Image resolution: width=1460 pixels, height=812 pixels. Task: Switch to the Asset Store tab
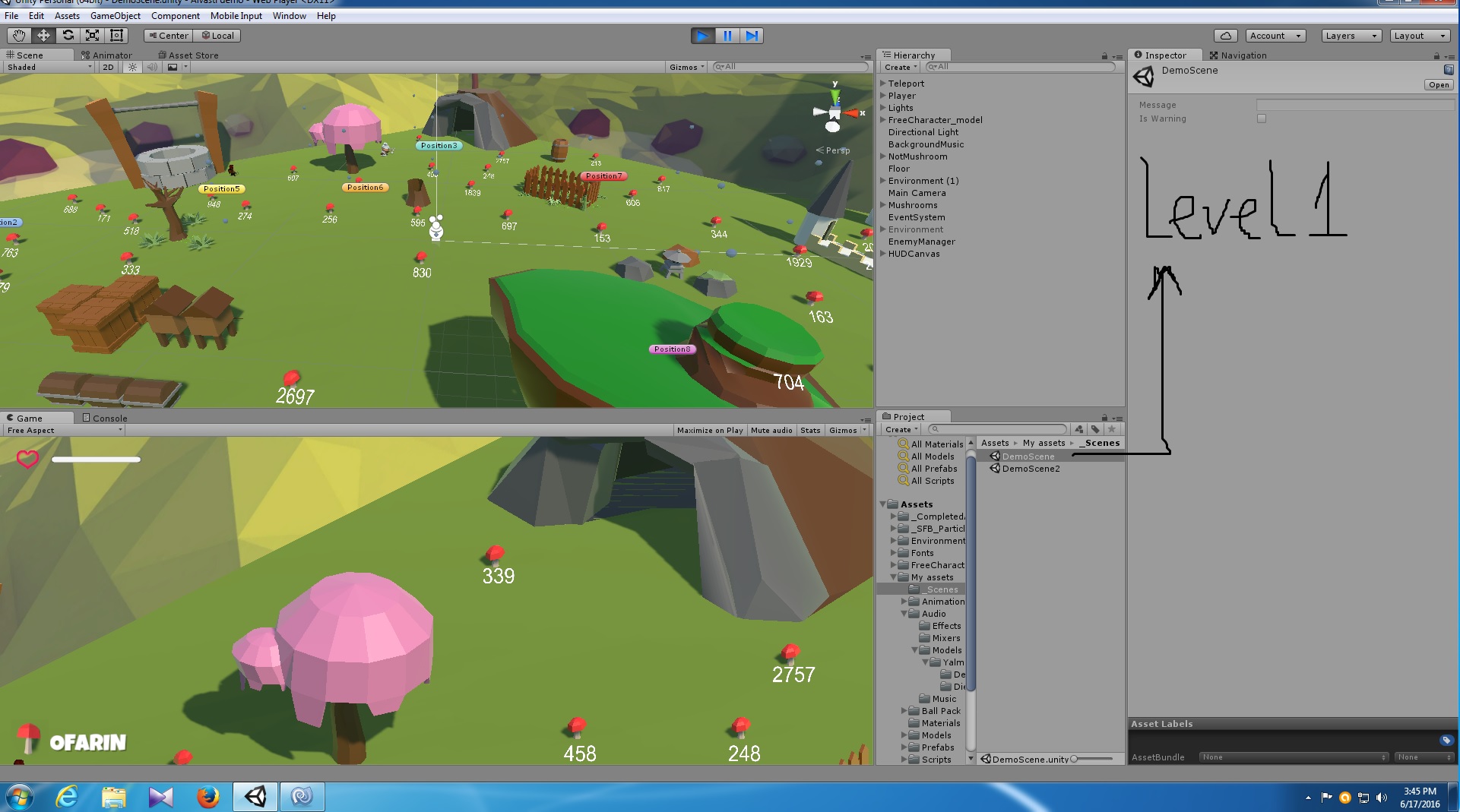188,55
